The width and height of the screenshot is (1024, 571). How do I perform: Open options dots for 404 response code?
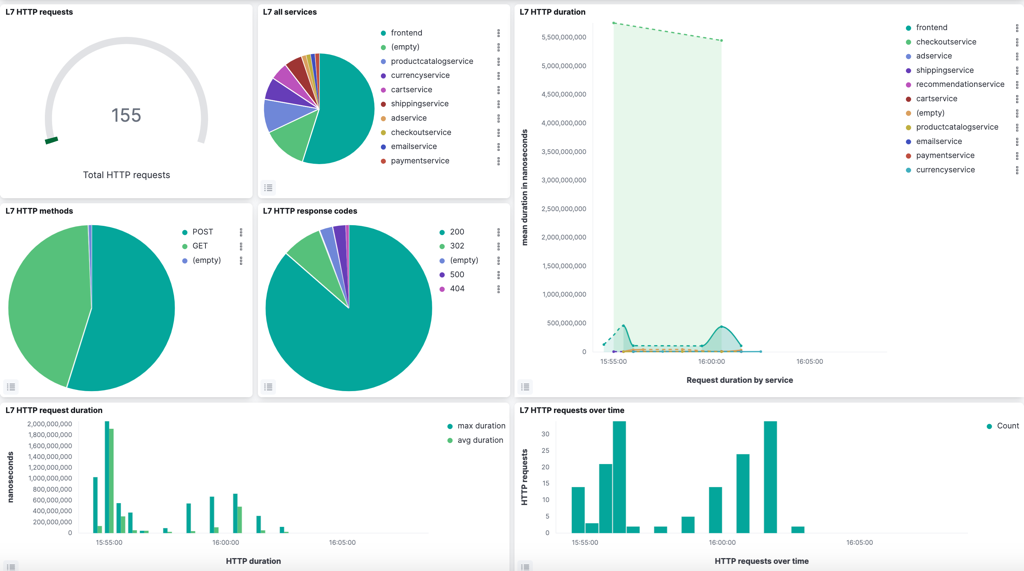tap(498, 289)
